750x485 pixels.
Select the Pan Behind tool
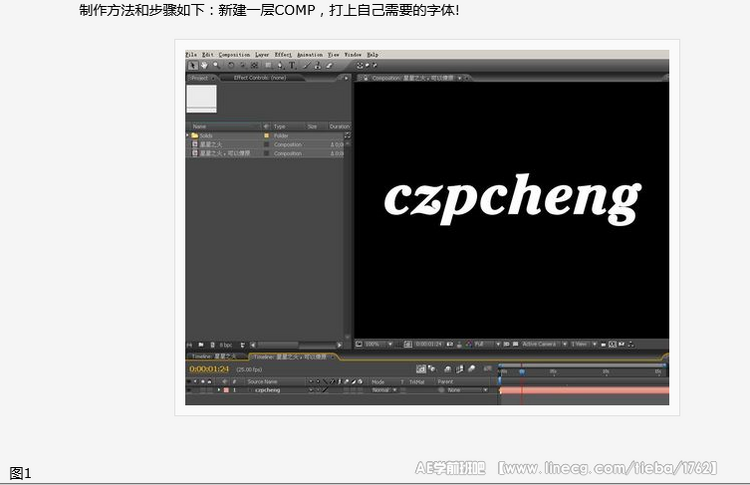[254, 66]
